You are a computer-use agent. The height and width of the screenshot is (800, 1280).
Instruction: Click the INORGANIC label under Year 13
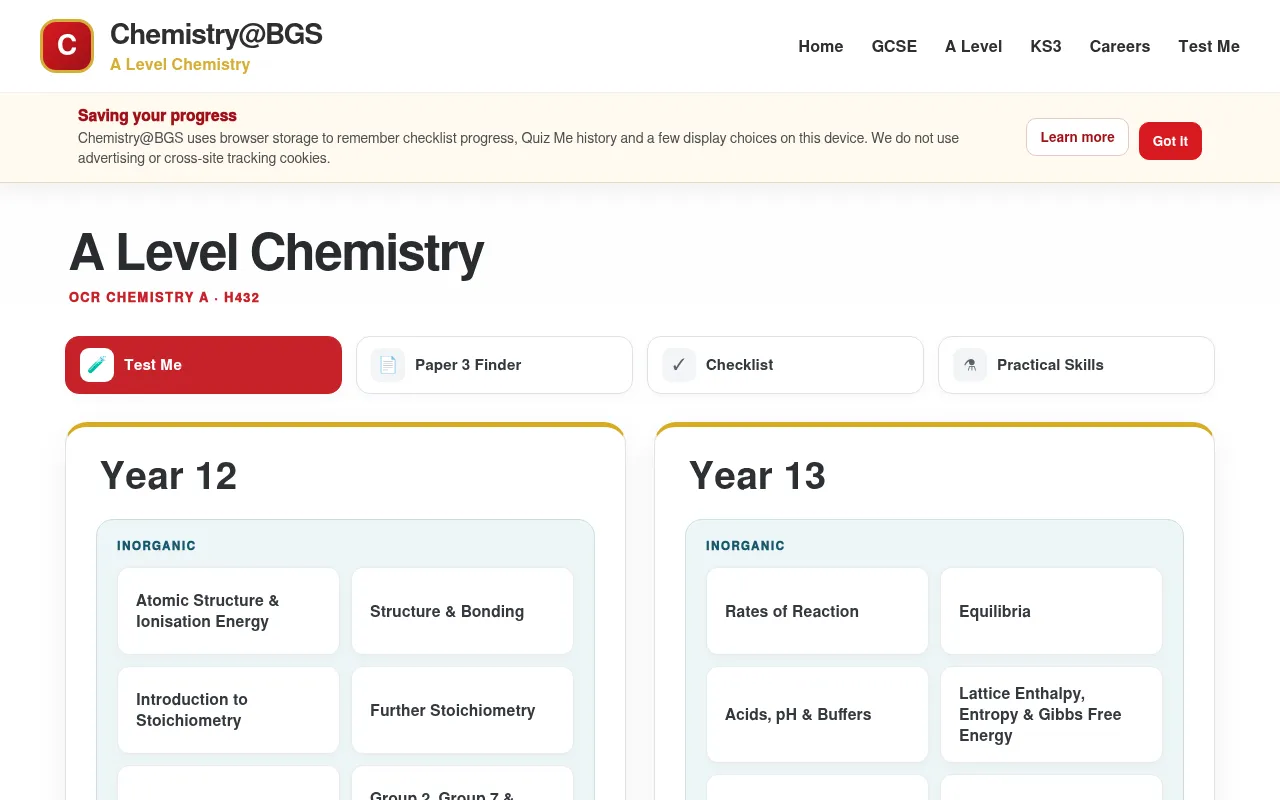(745, 546)
